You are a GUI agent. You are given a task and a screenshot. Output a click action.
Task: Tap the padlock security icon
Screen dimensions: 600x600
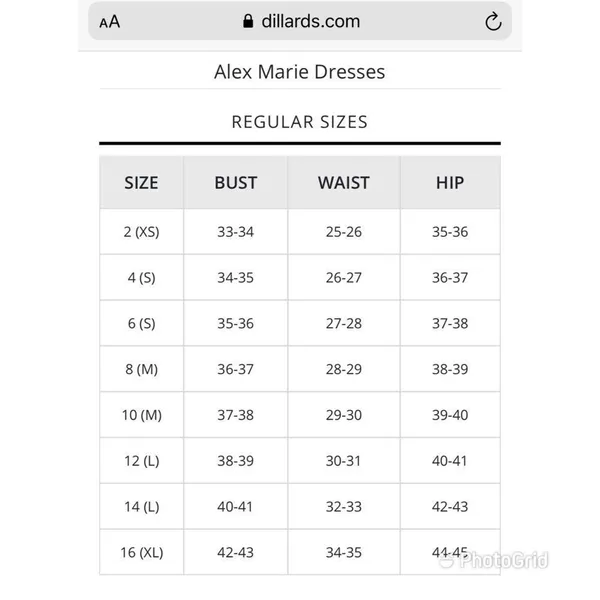(248, 21)
